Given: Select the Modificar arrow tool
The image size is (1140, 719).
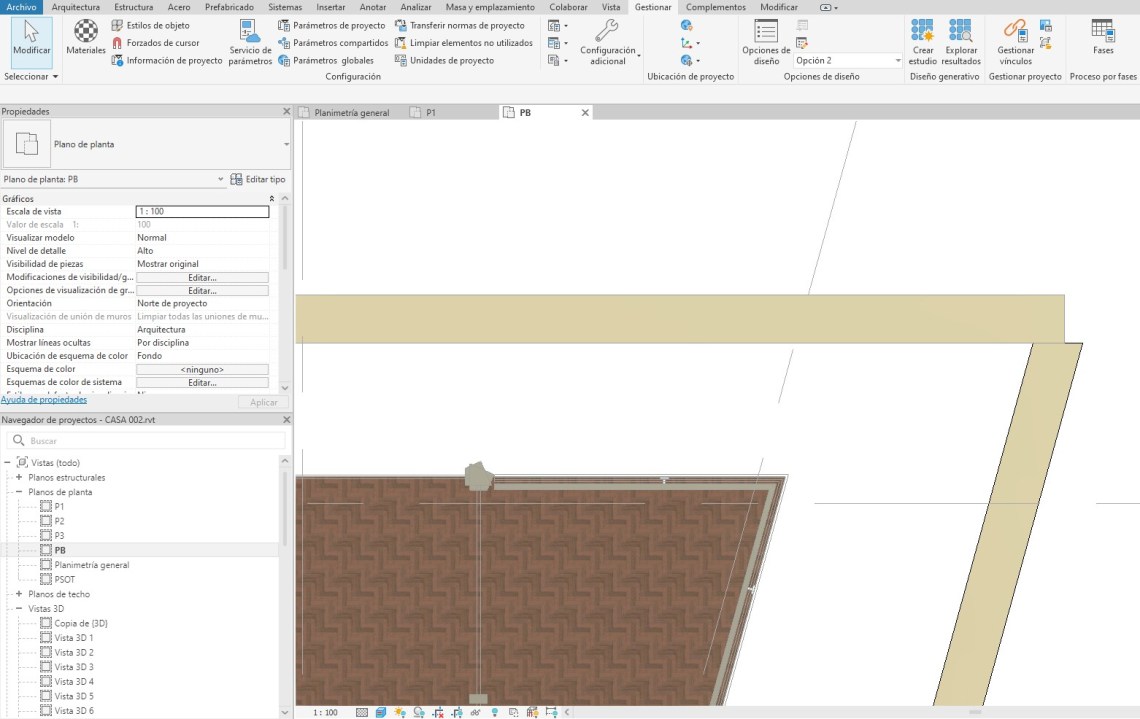Looking at the screenshot, I should point(32,37).
